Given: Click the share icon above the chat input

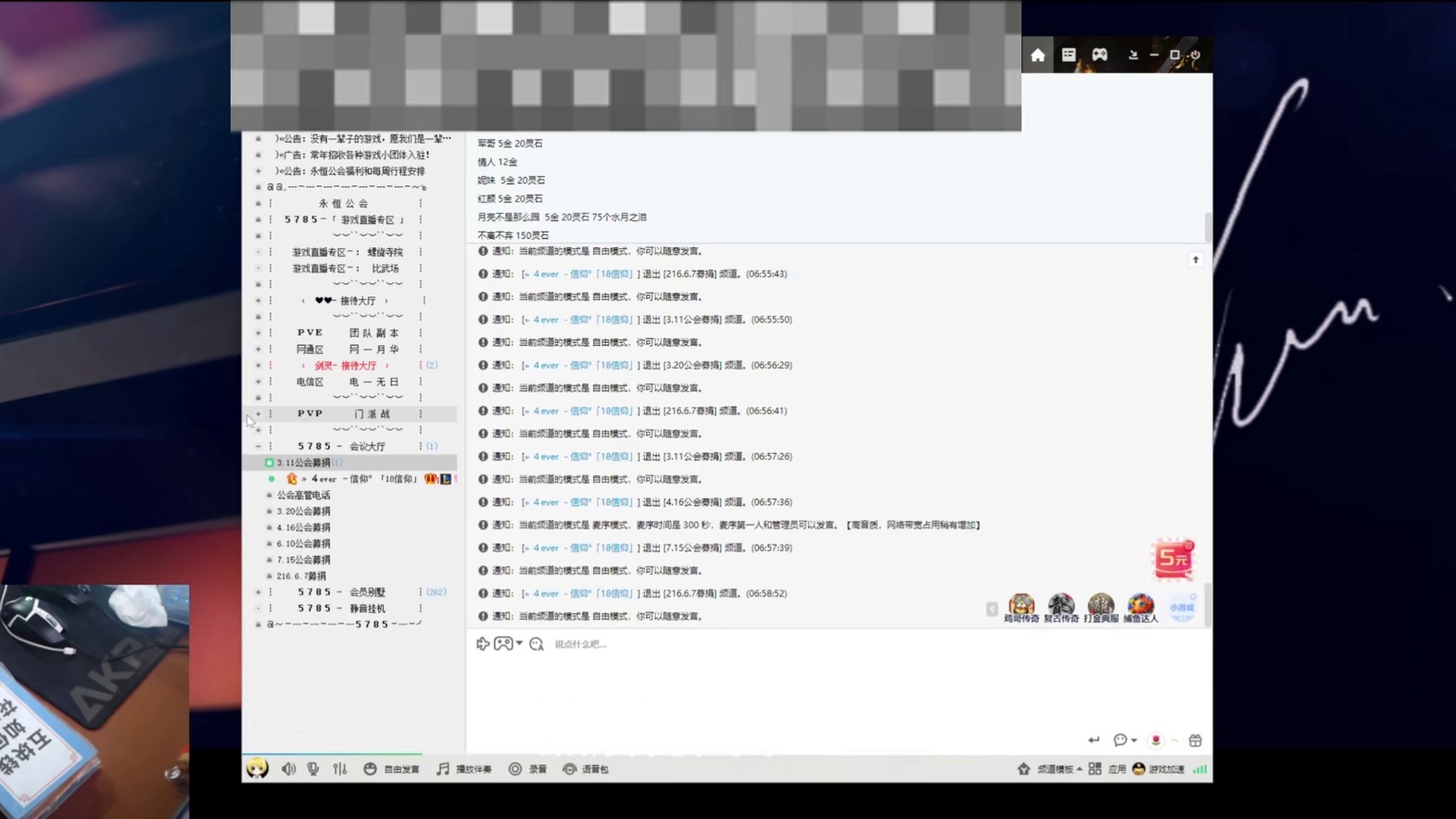Looking at the screenshot, I should (483, 644).
